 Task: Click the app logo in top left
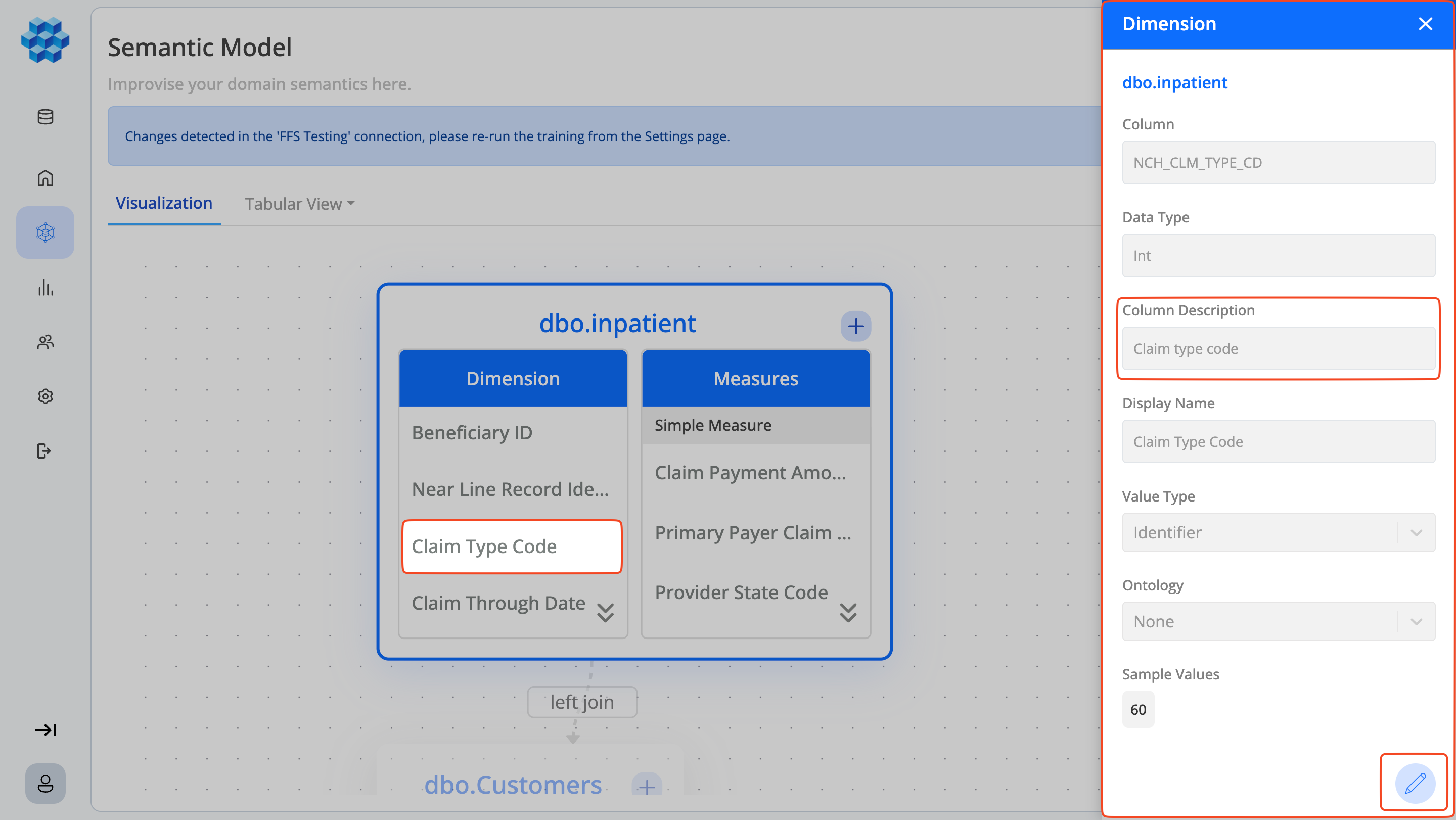click(45, 39)
